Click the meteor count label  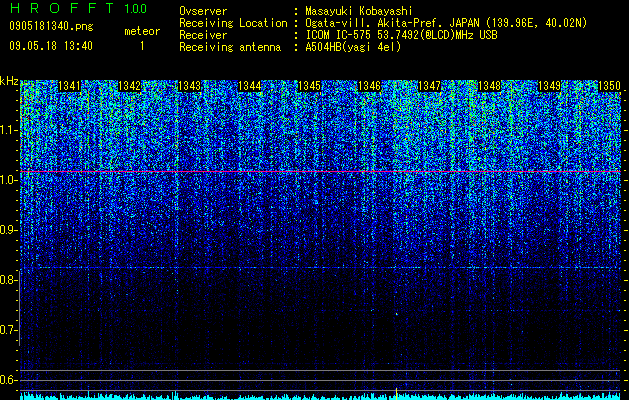[x=142, y=31]
